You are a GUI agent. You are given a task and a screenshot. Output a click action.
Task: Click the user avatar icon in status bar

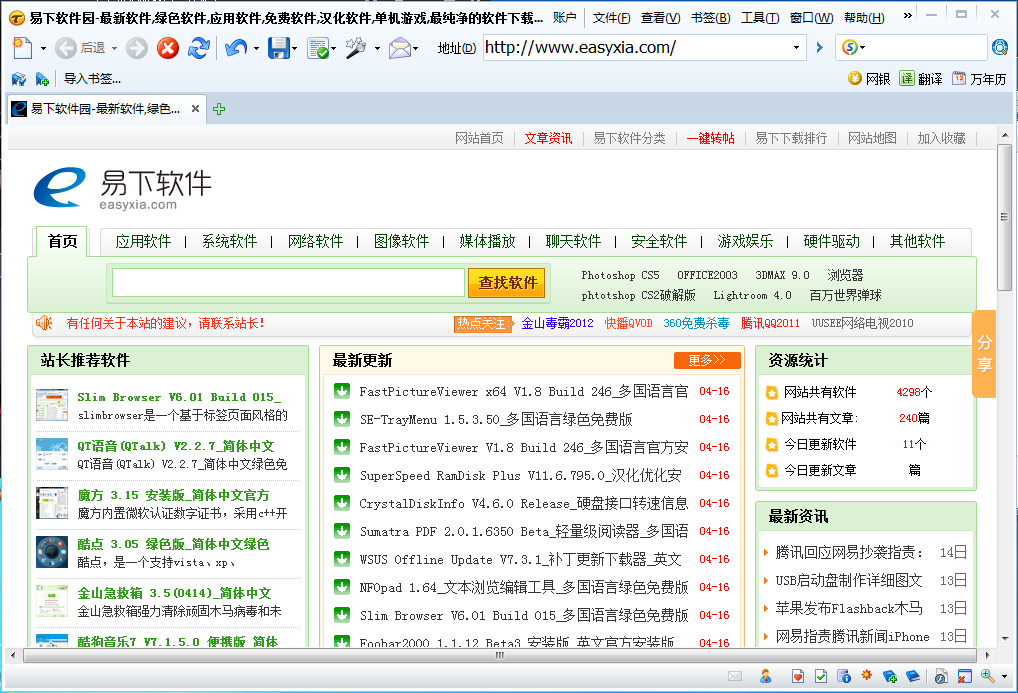pos(765,677)
